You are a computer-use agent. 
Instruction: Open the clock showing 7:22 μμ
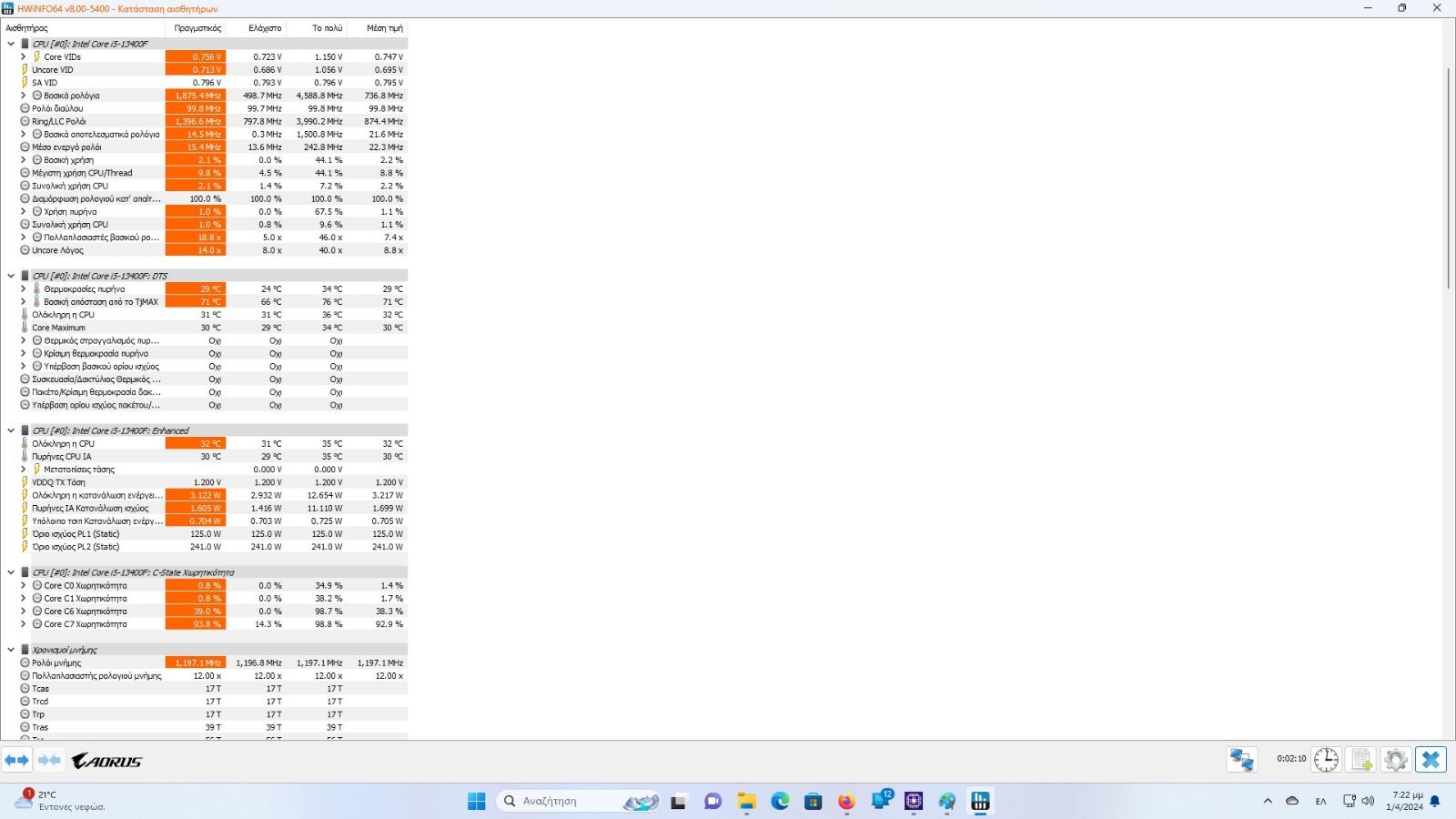[x=1406, y=801]
